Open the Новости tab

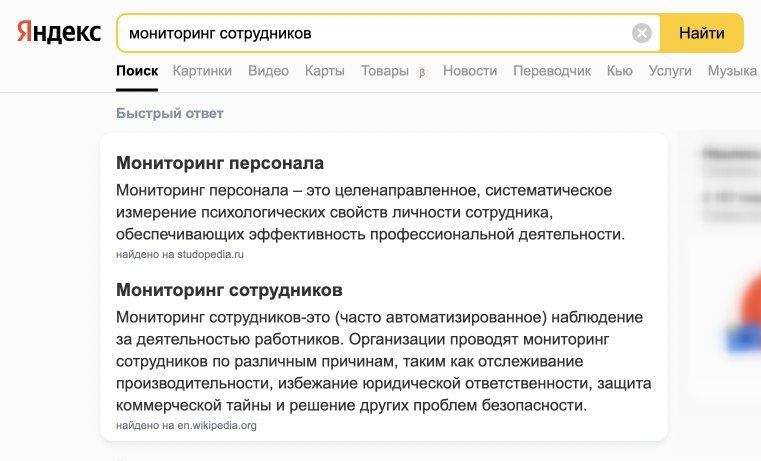(470, 71)
